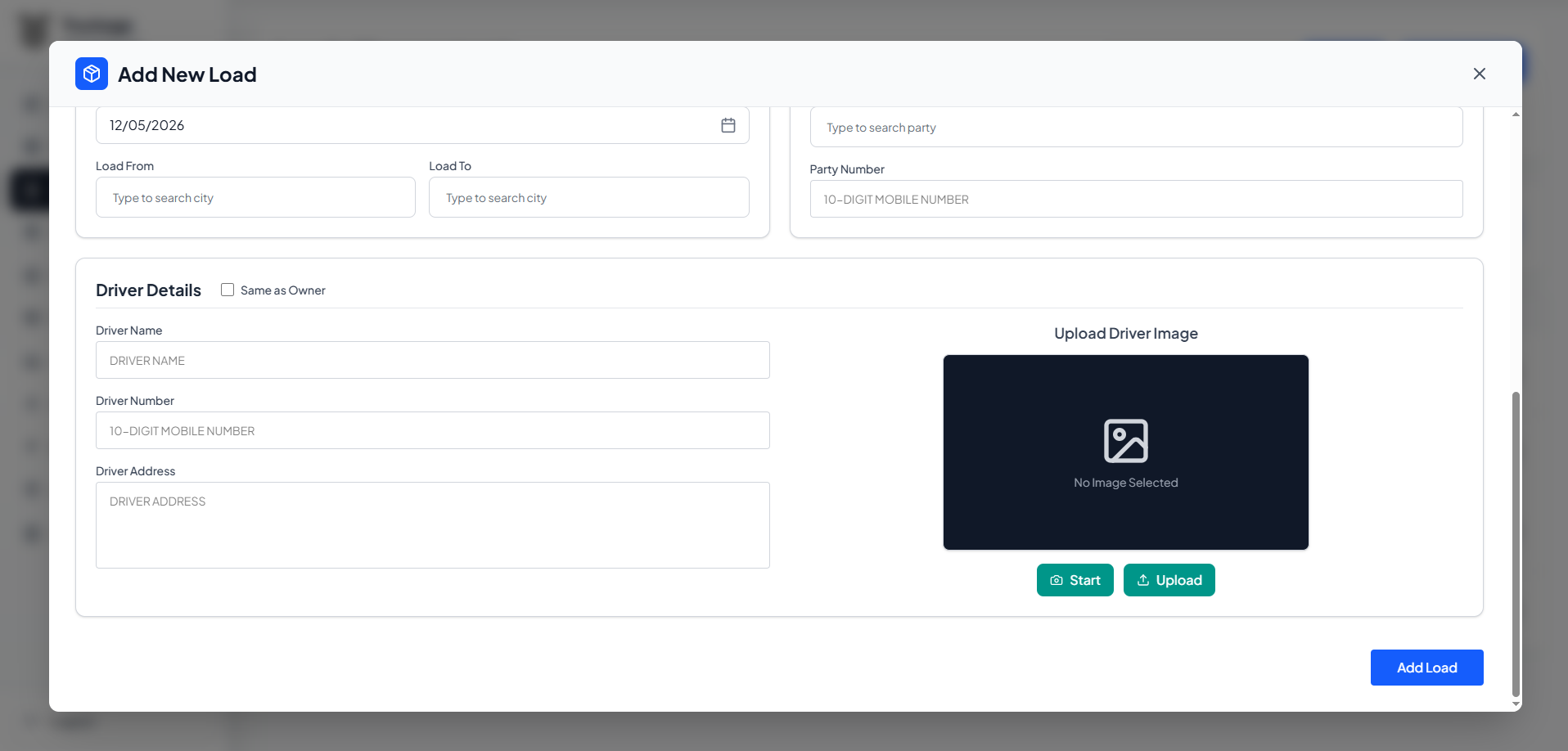
Task: Click the scrollbar down arrow
Action: (x=1516, y=704)
